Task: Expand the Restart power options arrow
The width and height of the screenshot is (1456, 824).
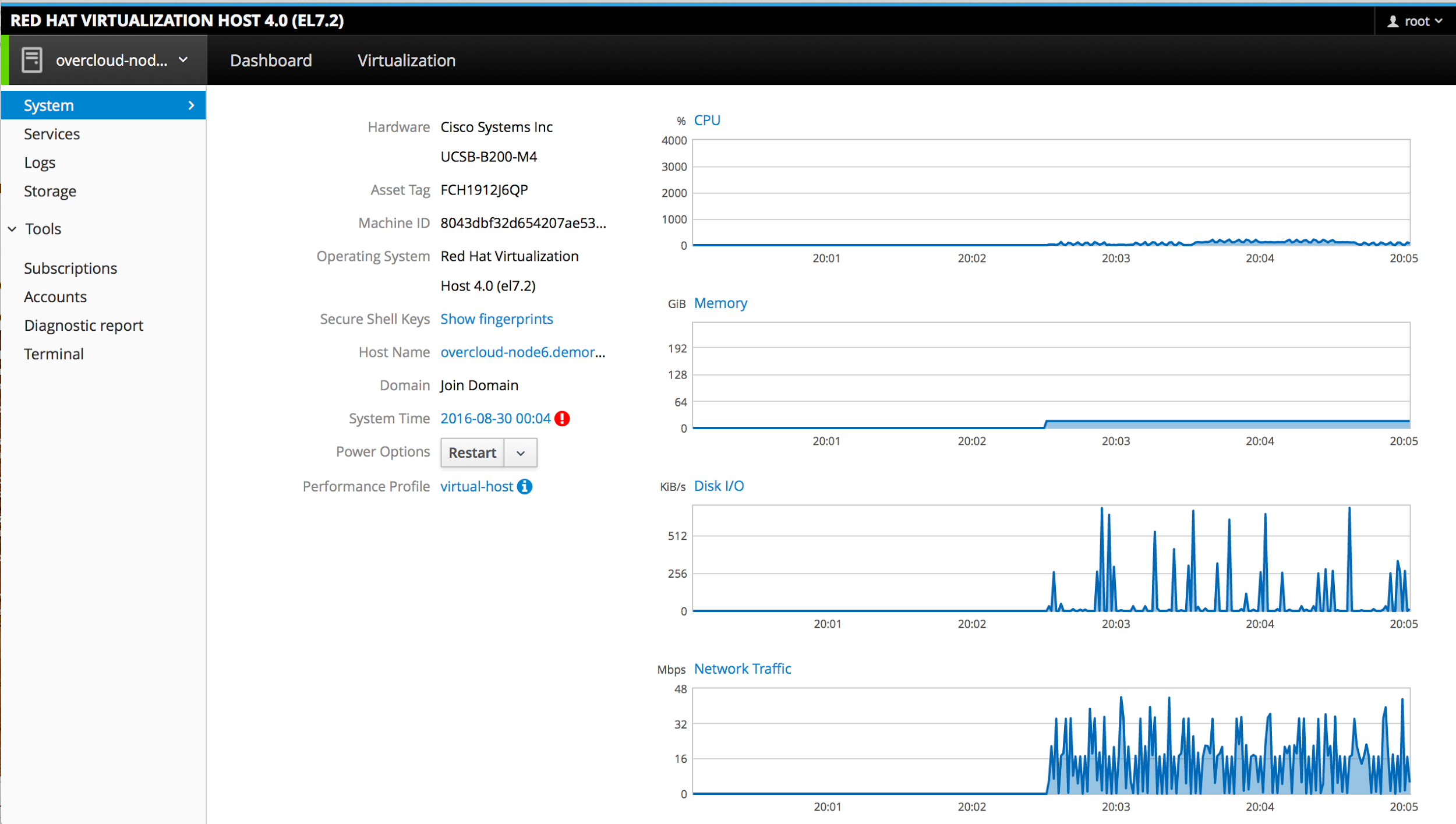Action: pos(521,453)
